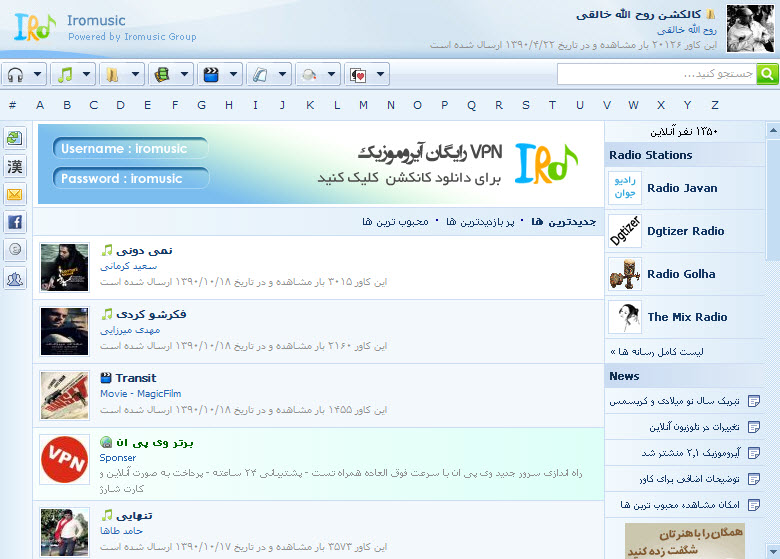Image resolution: width=780 pixels, height=559 pixels.
Task: Open Radio Javan station link
Action: (x=682, y=188)
